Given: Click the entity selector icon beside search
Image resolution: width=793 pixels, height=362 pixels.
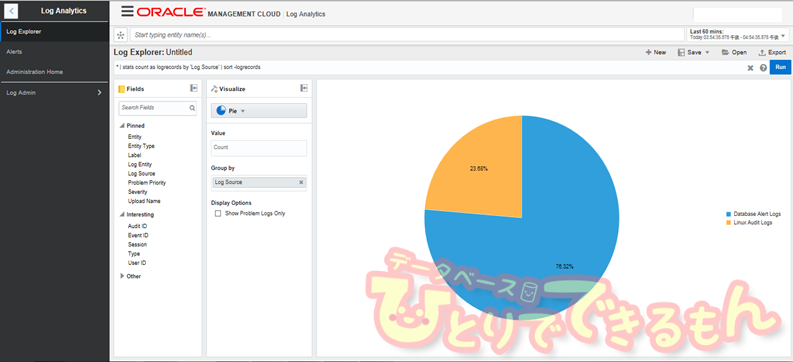Looking at the screenshot, I should click(120, 35).
